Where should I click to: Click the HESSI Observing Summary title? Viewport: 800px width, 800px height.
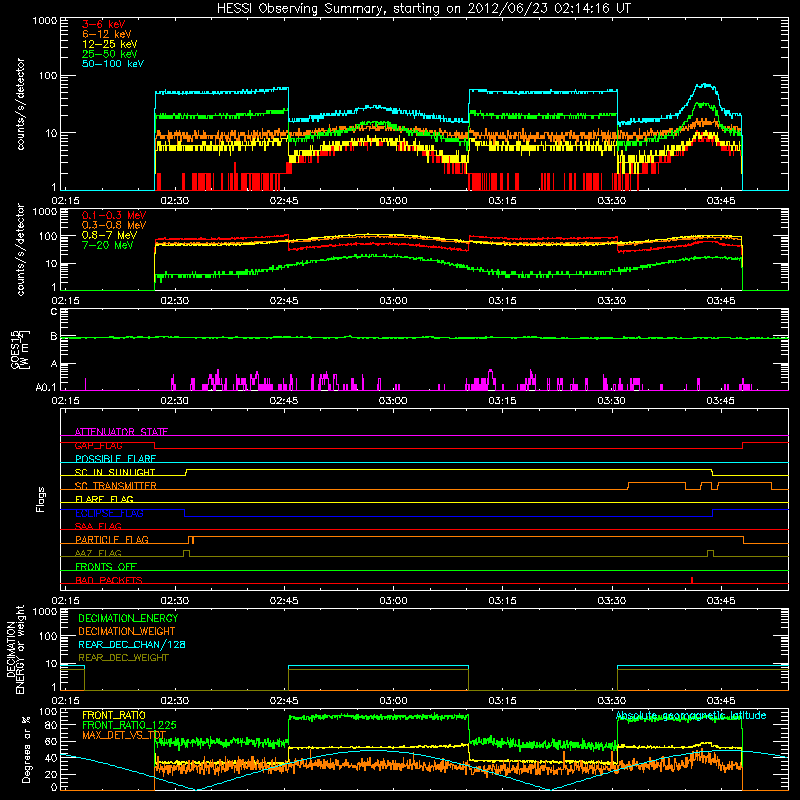click(423, 9)
